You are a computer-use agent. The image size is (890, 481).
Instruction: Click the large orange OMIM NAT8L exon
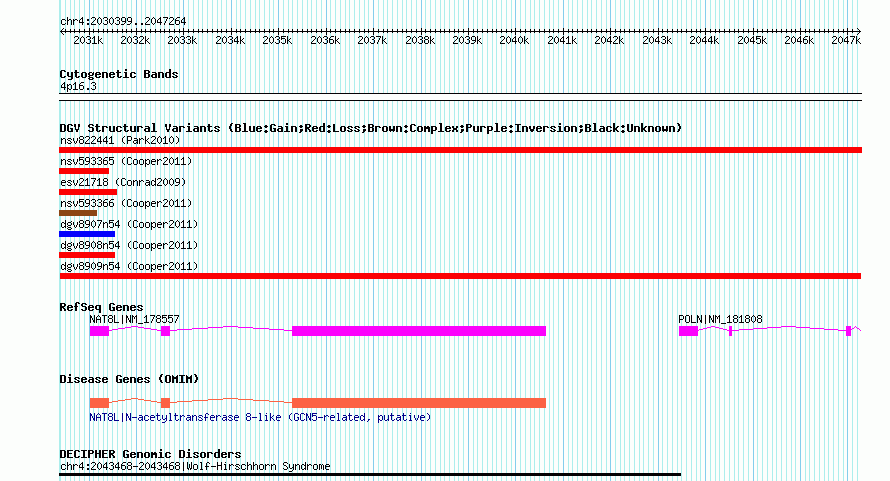419,403
